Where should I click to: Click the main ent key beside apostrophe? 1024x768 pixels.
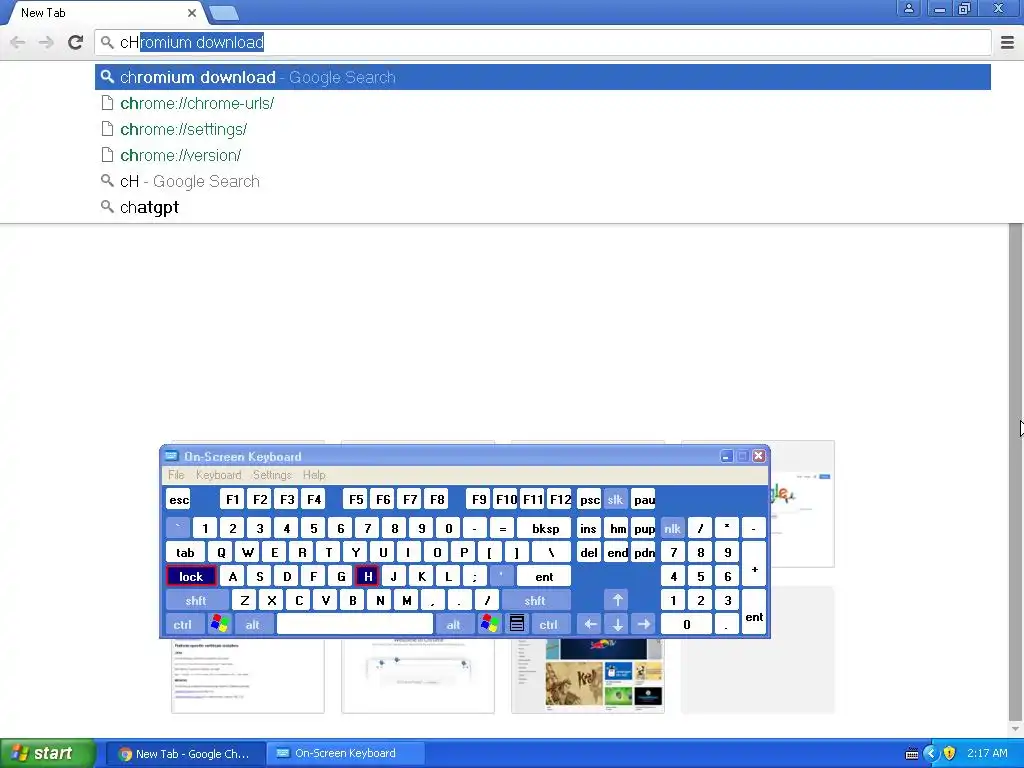pos(544,577)
